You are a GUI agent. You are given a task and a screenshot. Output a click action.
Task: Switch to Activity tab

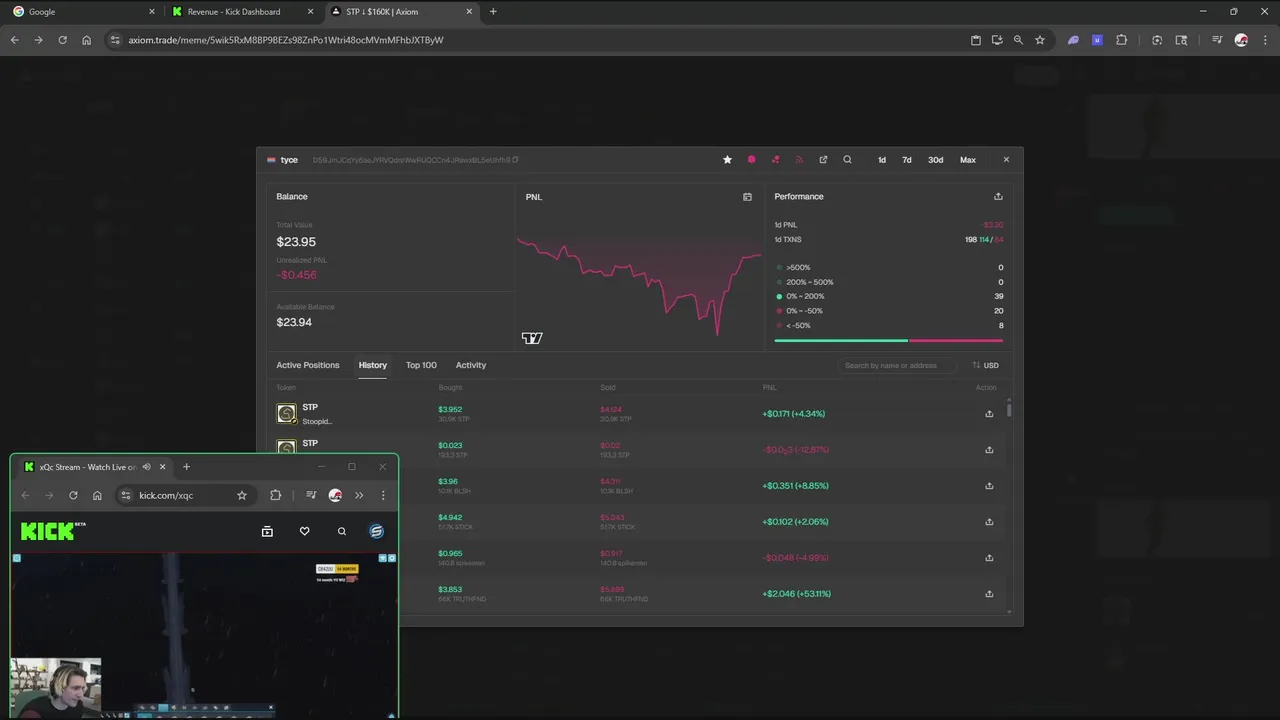coord(471,365)
